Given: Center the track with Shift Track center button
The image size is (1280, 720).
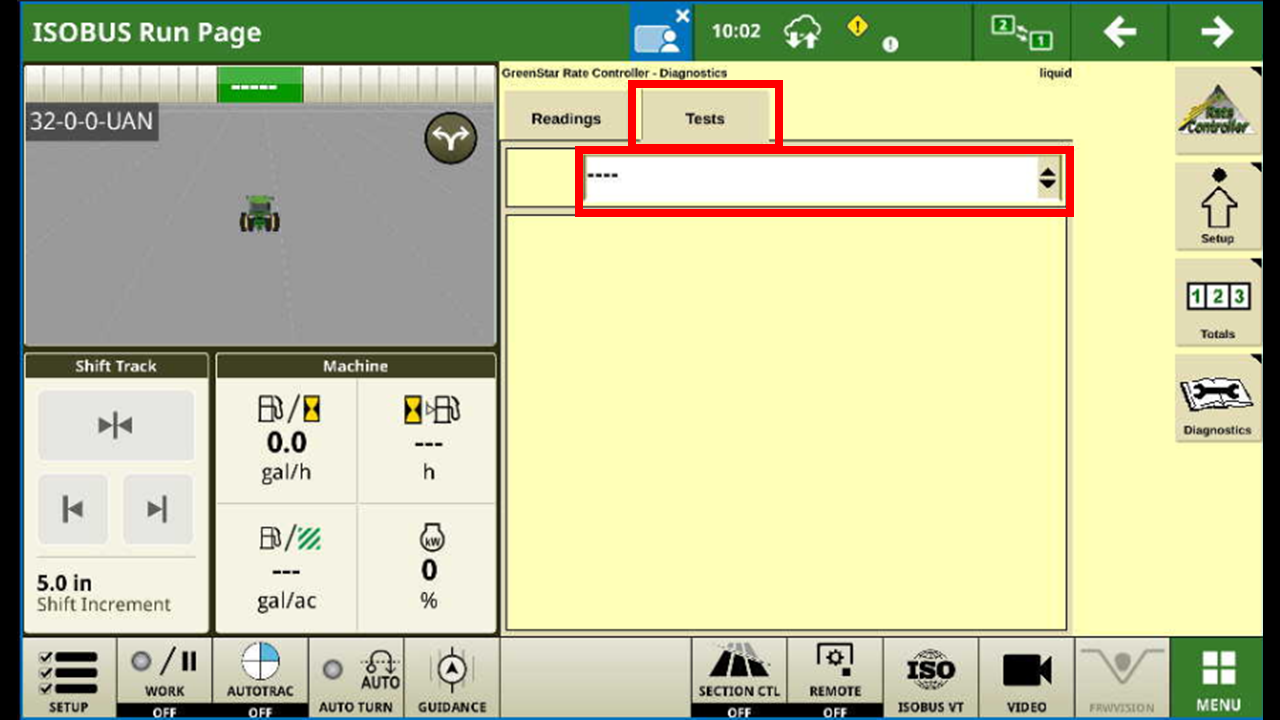Looking at the screenshot, I should pyautogui.click(x=116, y=426).
